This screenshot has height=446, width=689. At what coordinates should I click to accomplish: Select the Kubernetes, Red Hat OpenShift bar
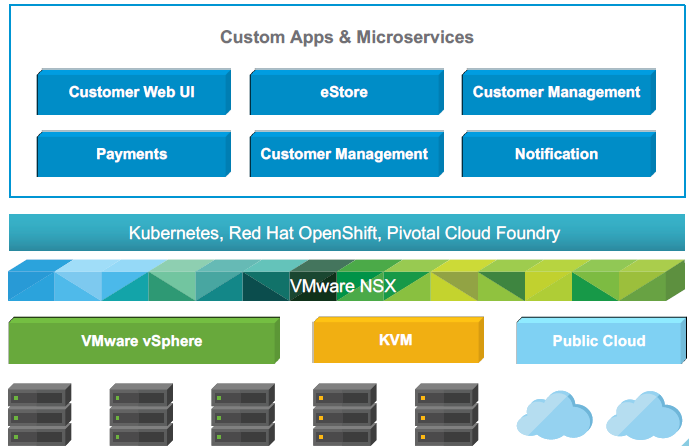tap(347, 232)
